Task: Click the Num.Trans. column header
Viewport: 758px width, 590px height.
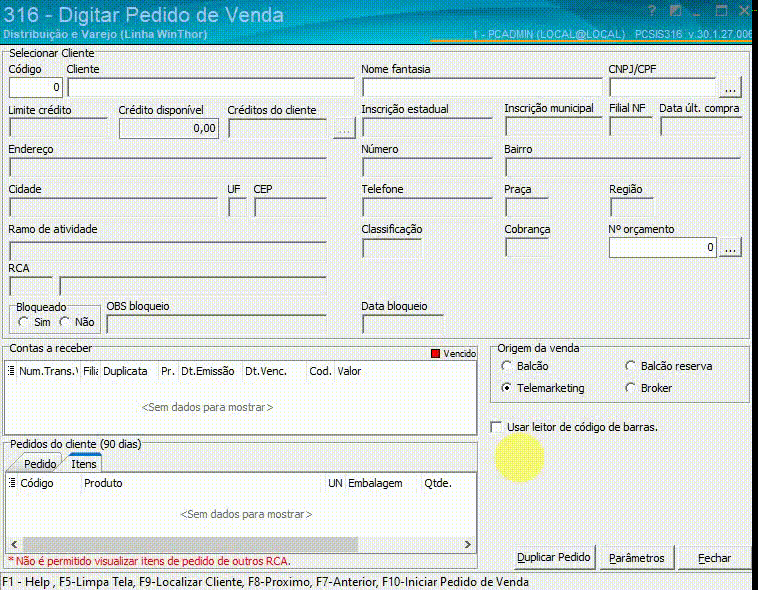Action: coord(48,371)
